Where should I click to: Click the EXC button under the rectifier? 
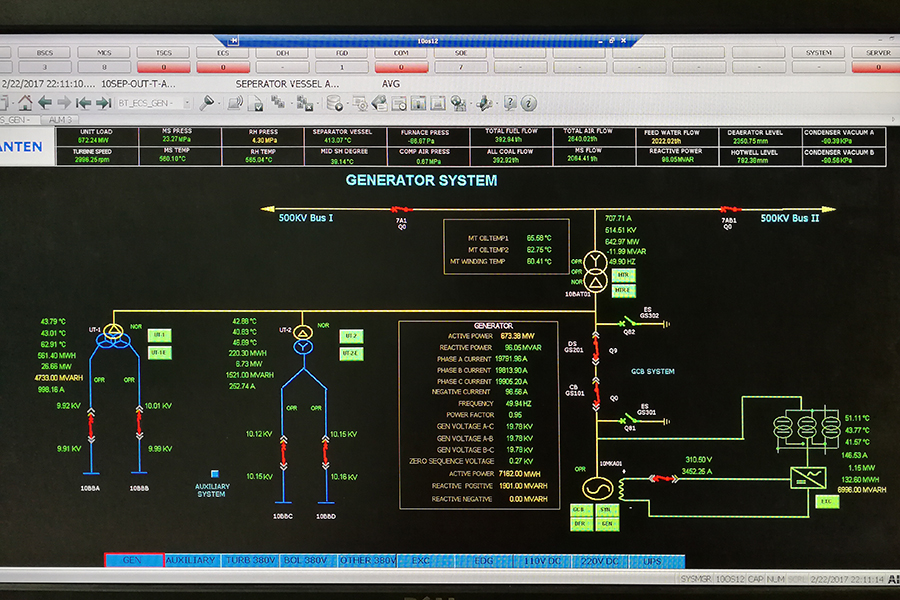826,501
